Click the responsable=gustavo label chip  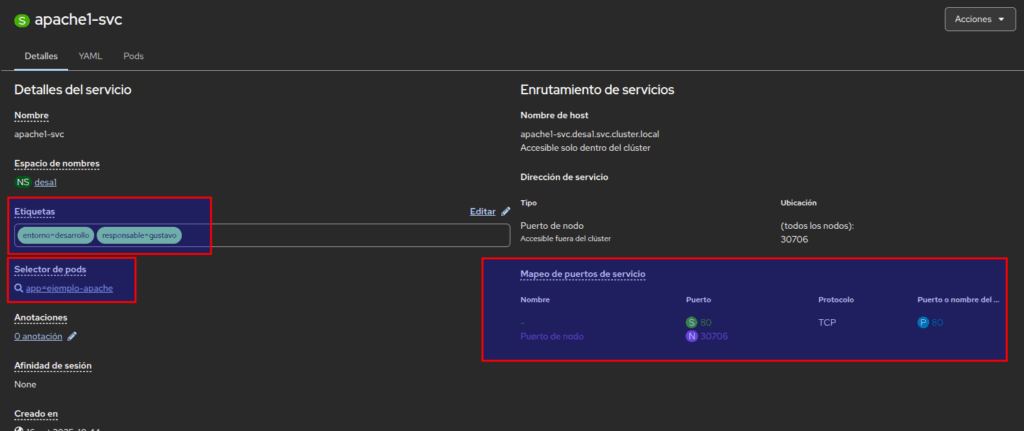139,235
